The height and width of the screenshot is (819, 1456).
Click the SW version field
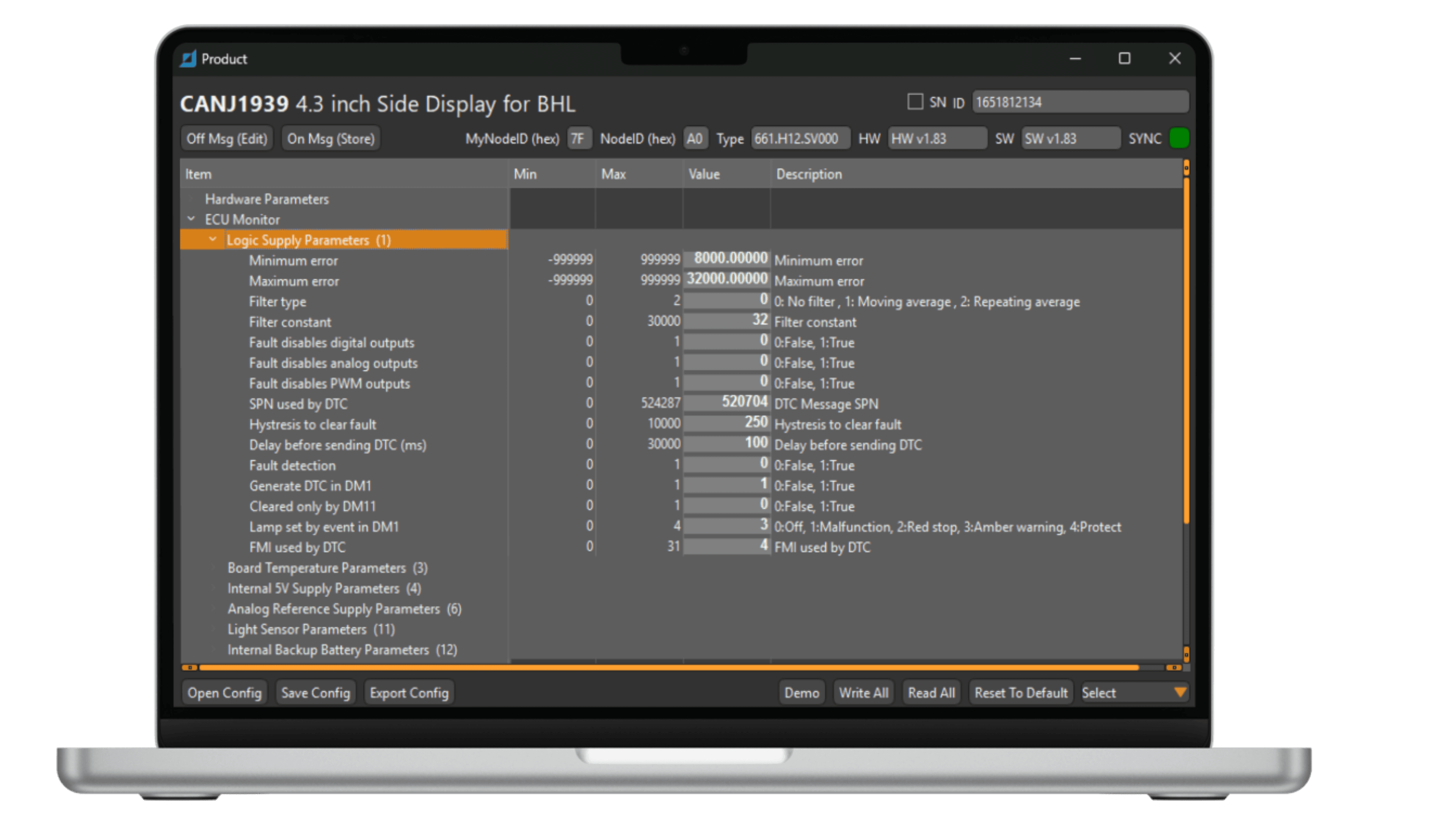click(x=1070, y=138)
